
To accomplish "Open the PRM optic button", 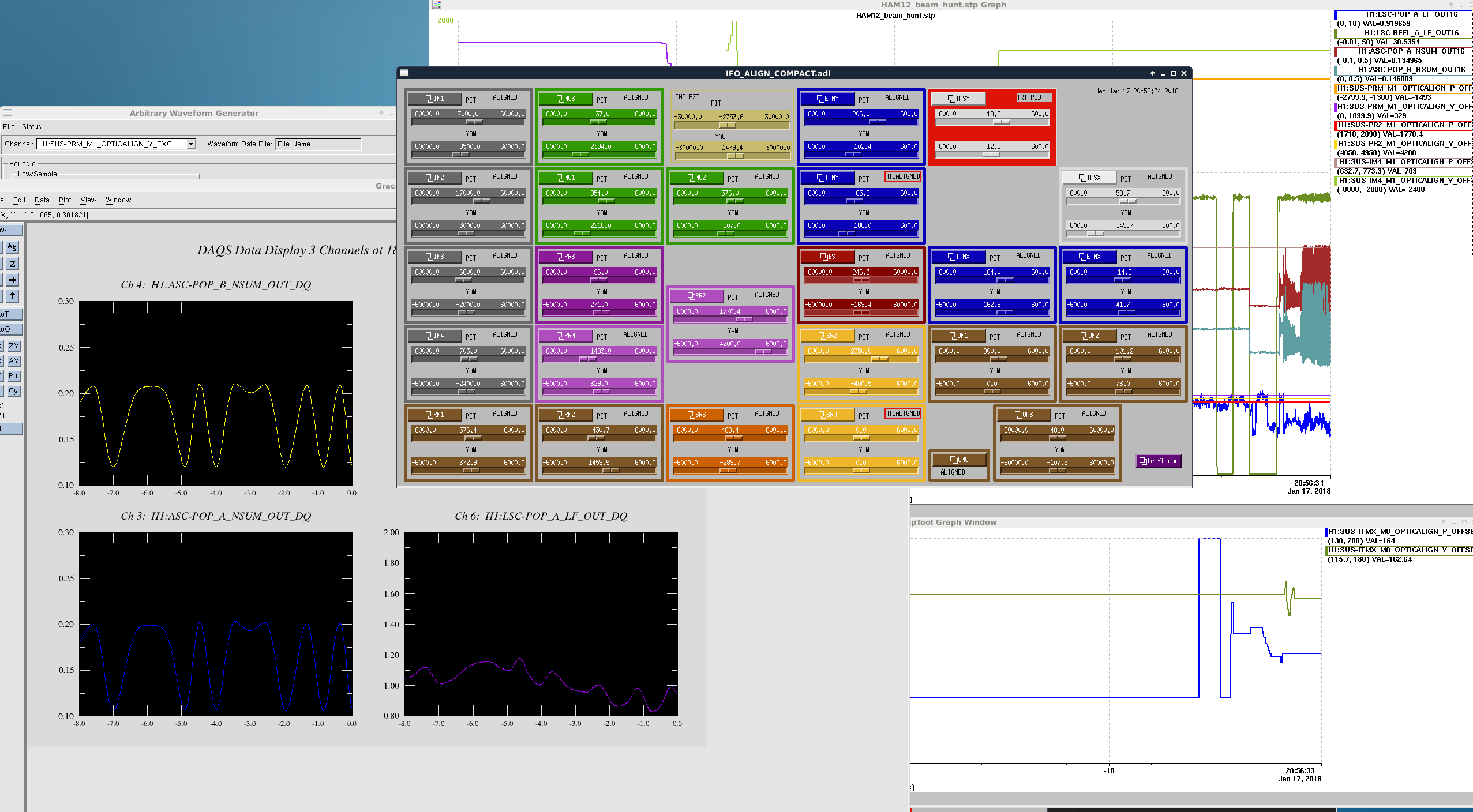I will tap(565, 336).
